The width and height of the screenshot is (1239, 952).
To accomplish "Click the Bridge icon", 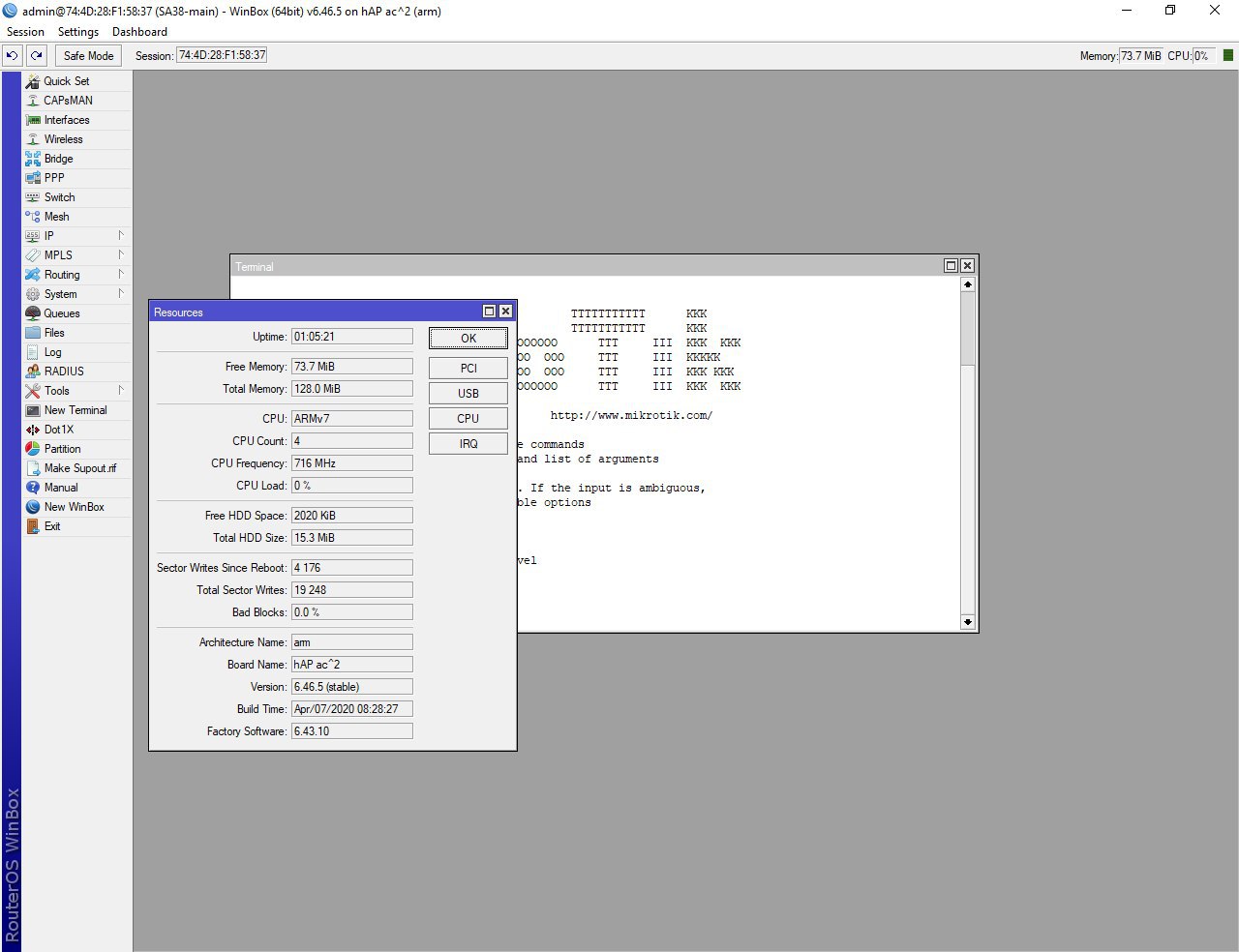I will click(x=33, y=159).
